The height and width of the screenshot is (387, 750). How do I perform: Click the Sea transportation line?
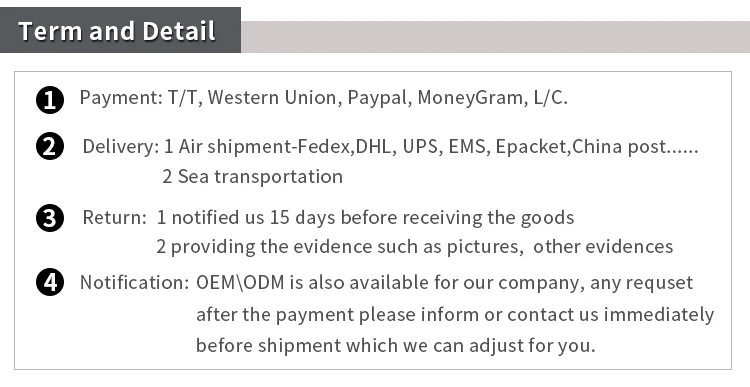(x=253, y=177)
